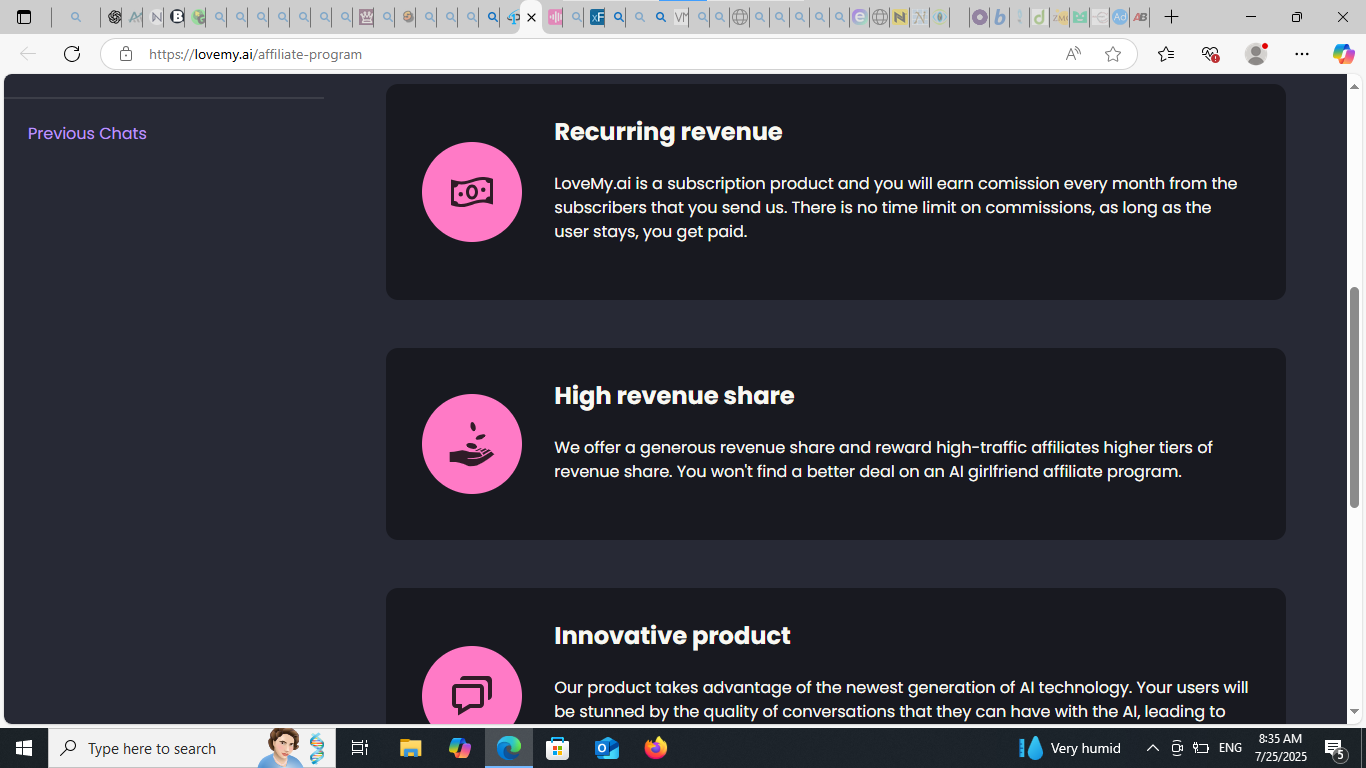
Task: Open Firefox from the taskbar
Action: tap(656, 748)
